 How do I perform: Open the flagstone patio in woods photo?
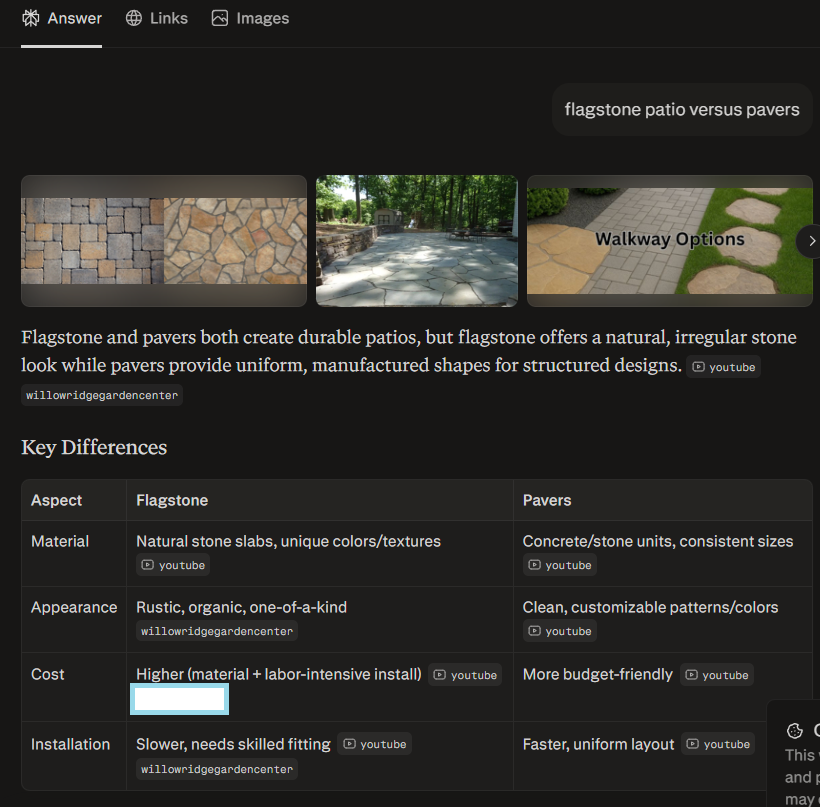pos(417,241)
